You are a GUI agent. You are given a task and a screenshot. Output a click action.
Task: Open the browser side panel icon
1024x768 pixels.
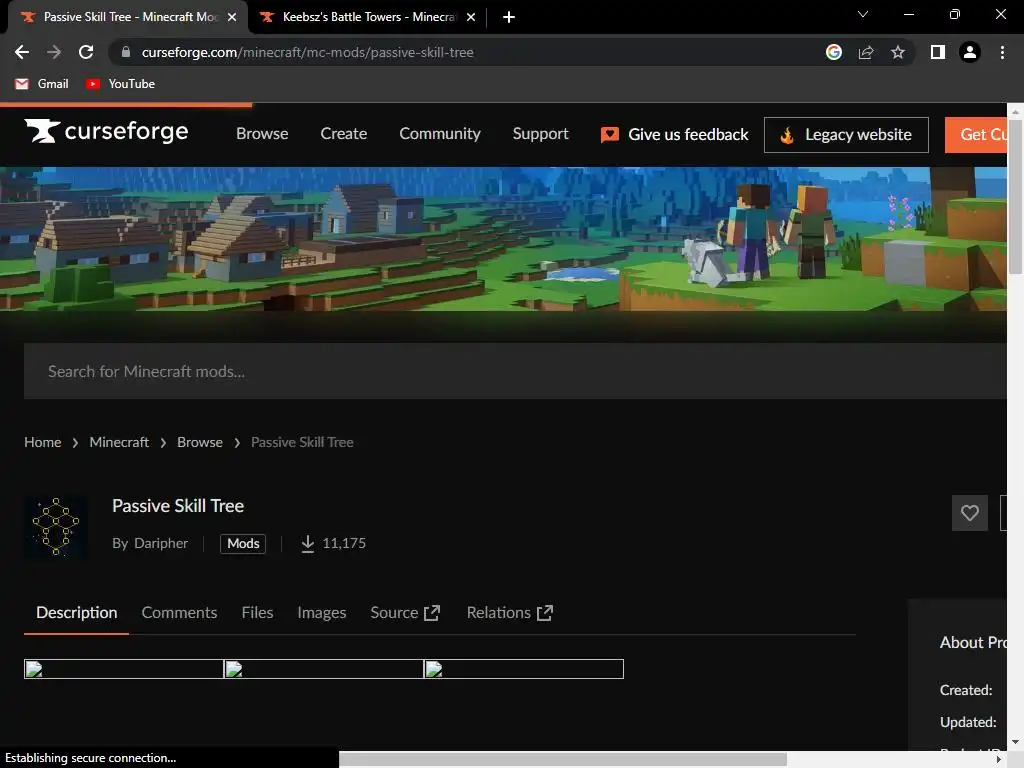[x=938, y=52]
